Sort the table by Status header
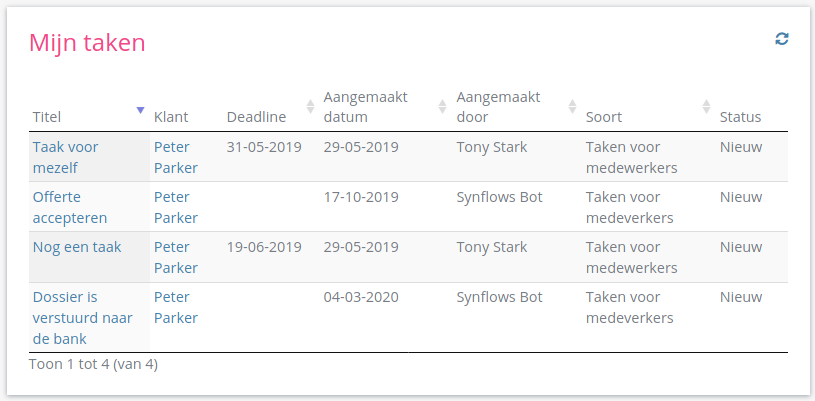Screen dimensions: 815x401 pyautogui.click(x=740, y=117)
